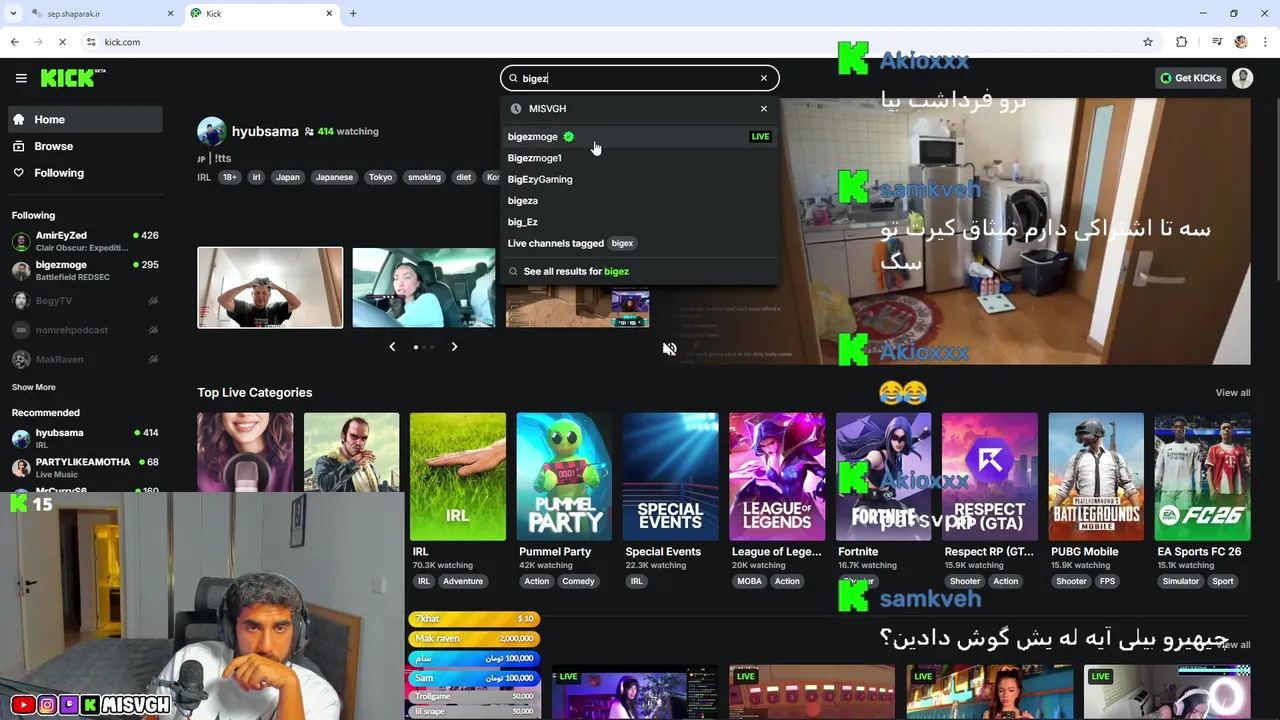1280x720 pixels.
Task: Clear the search box text
Action: (x=764, y=78)
